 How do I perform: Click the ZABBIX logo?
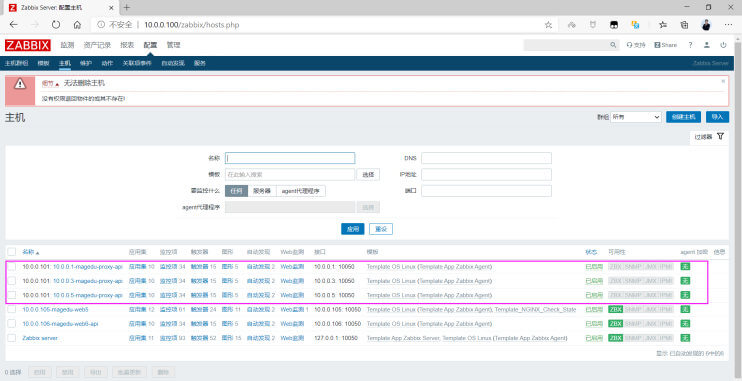[27, 45]
